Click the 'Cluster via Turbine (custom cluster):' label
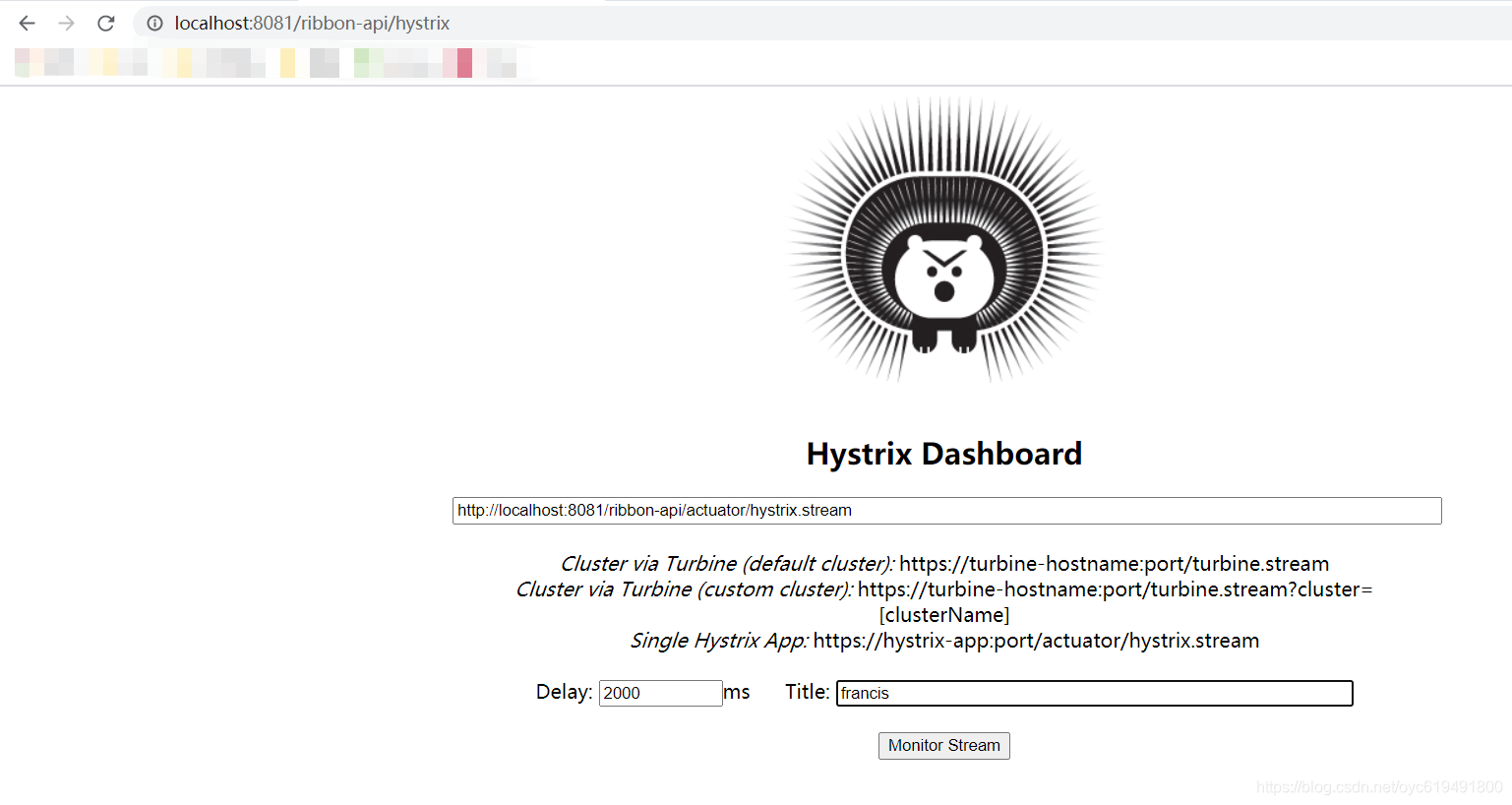Viewport: 1512px width, 805px height. pyautogui.click(x=684, y=589)
